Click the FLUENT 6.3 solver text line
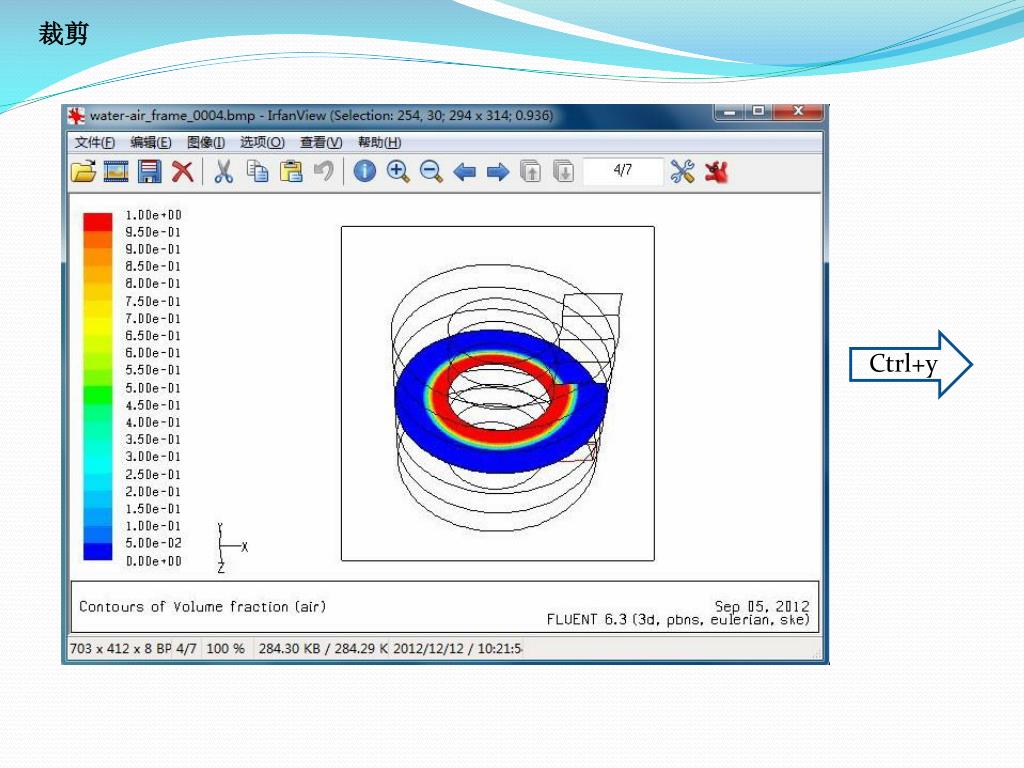The height and width of the screenshot is (768, 1024). (678, 620)
